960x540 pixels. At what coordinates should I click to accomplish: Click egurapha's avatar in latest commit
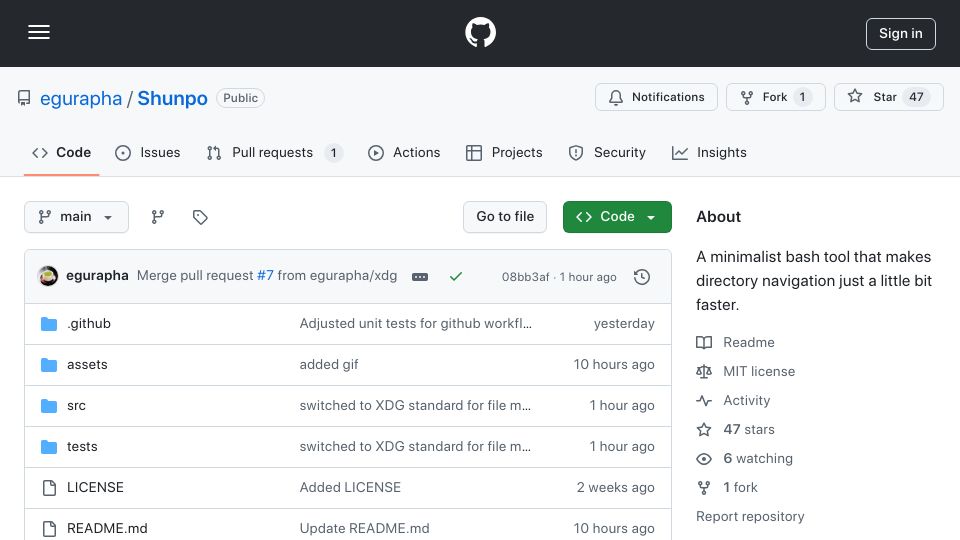[x=48, y=276]
